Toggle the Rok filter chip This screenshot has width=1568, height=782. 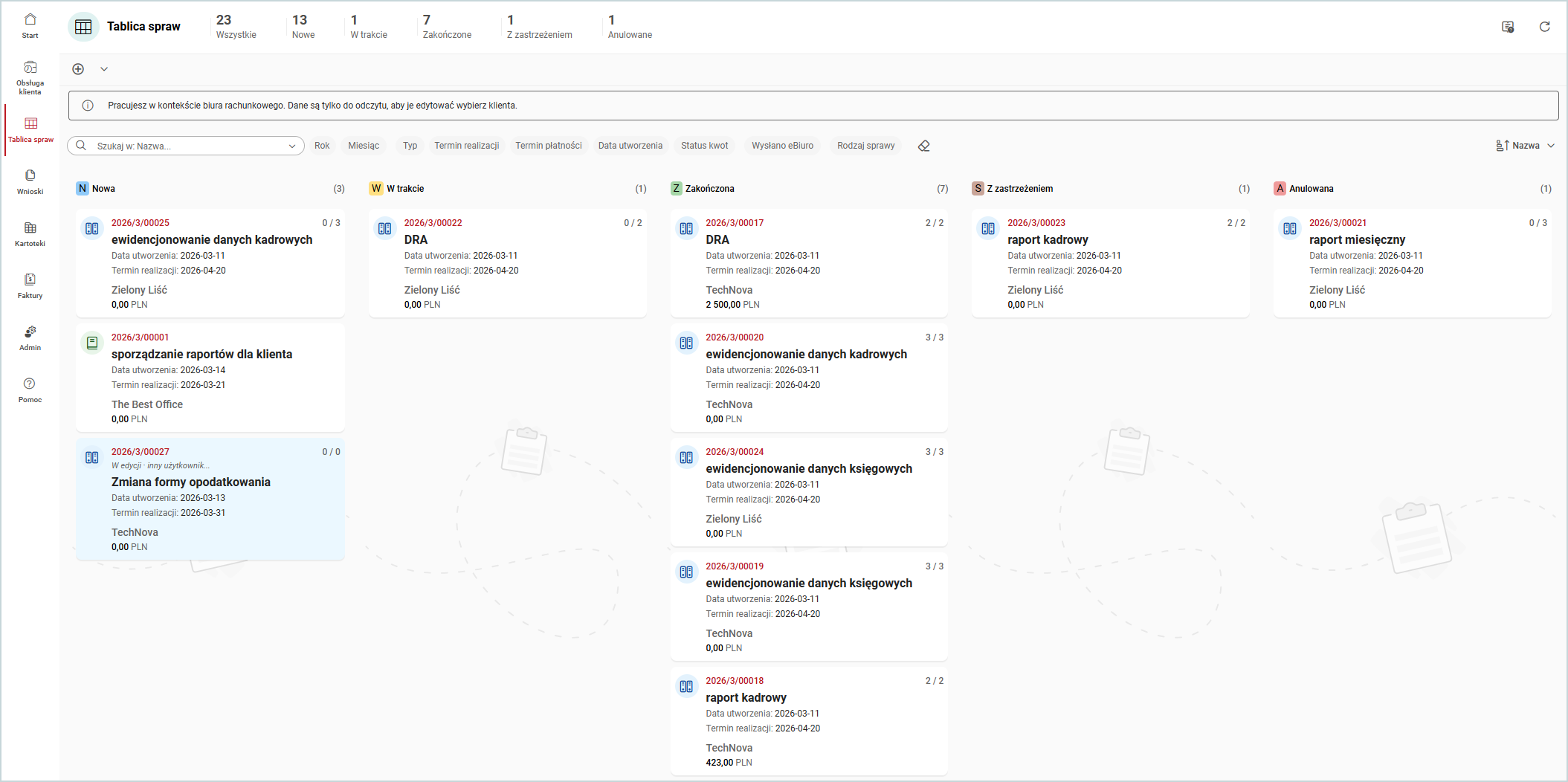click(x=322, y=145)
